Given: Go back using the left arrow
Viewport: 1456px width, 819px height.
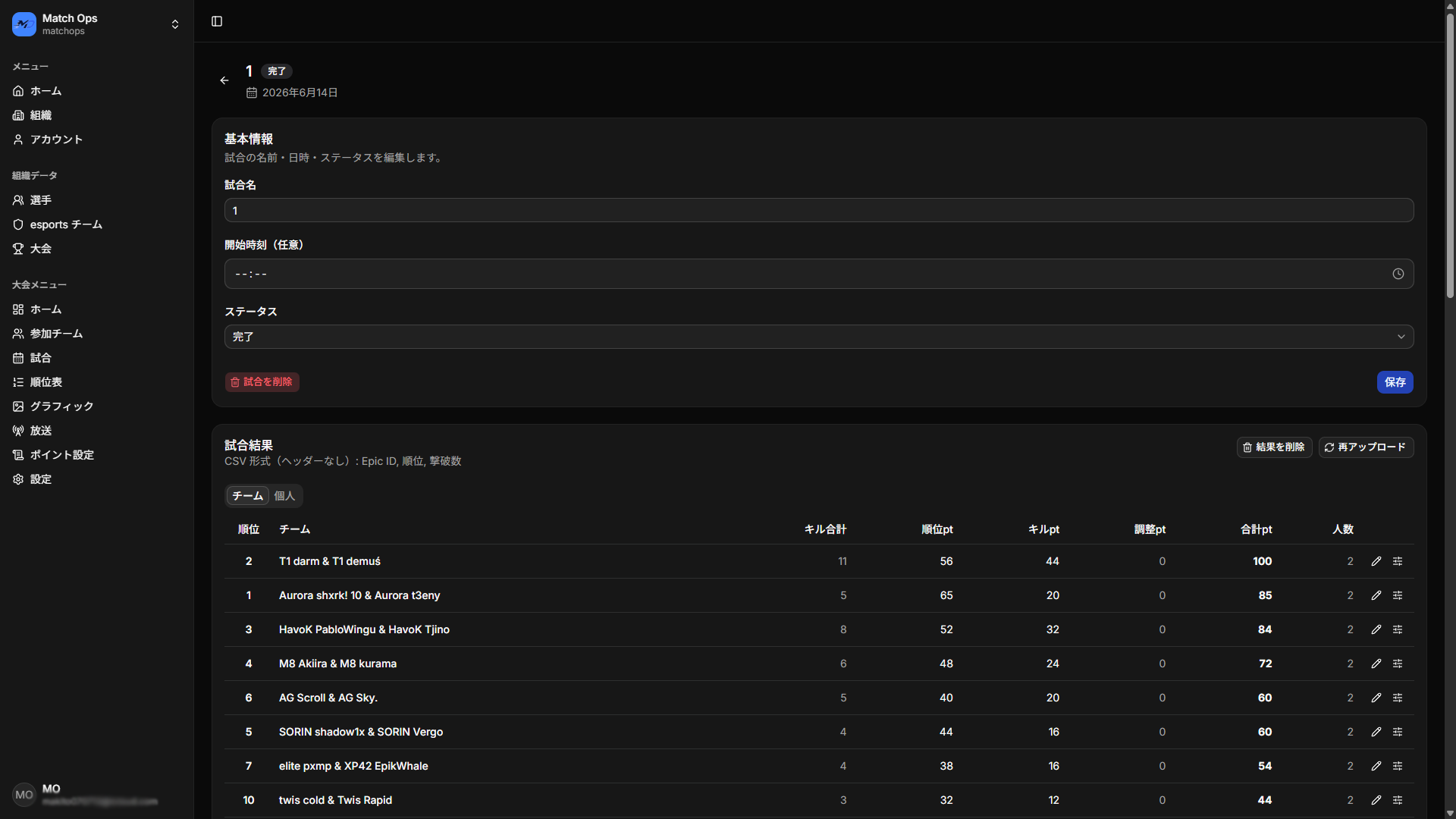Looking at the screenshot, I should [x=224, y=80].
